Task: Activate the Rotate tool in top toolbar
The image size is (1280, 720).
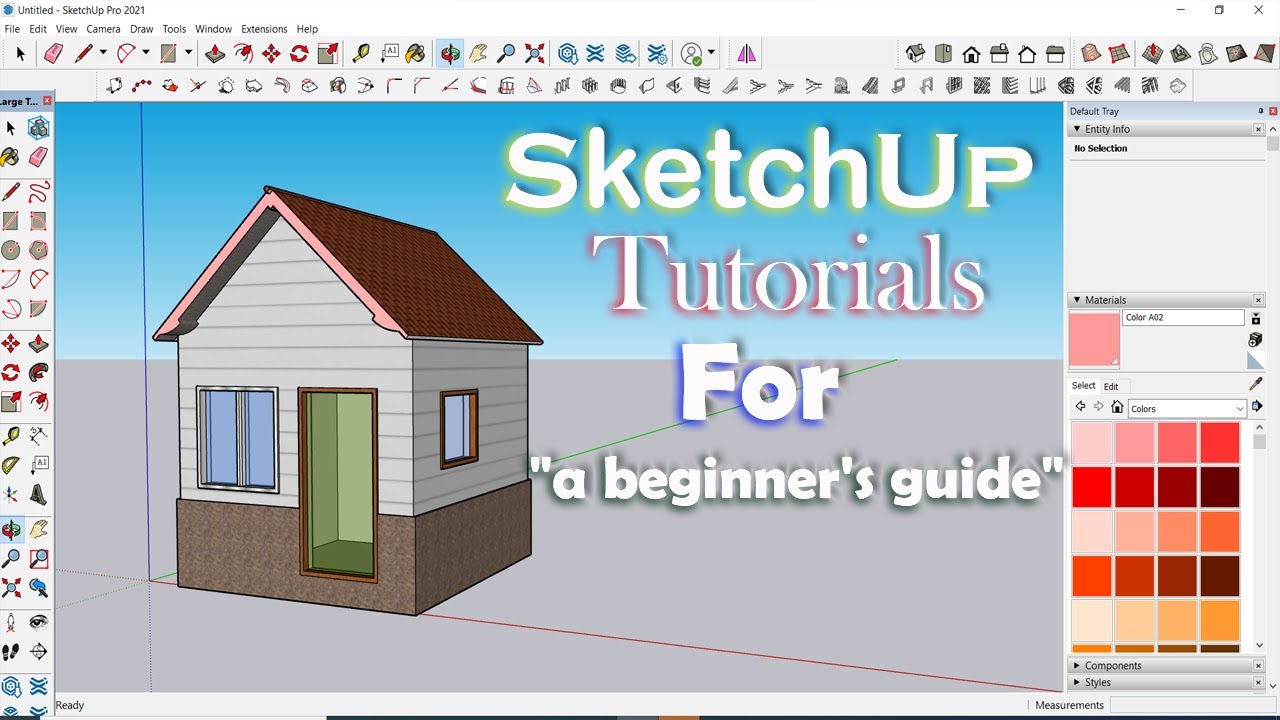Action: click(x=299, y=54)
